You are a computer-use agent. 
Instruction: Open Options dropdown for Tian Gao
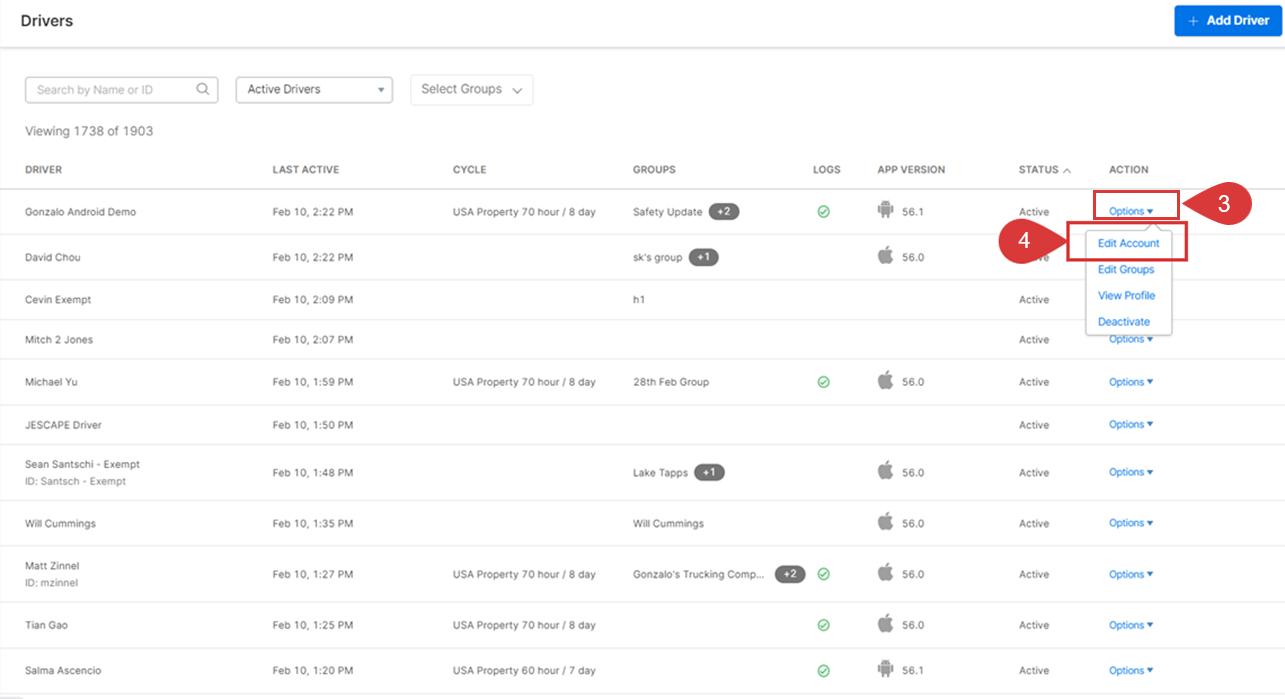1131,625
